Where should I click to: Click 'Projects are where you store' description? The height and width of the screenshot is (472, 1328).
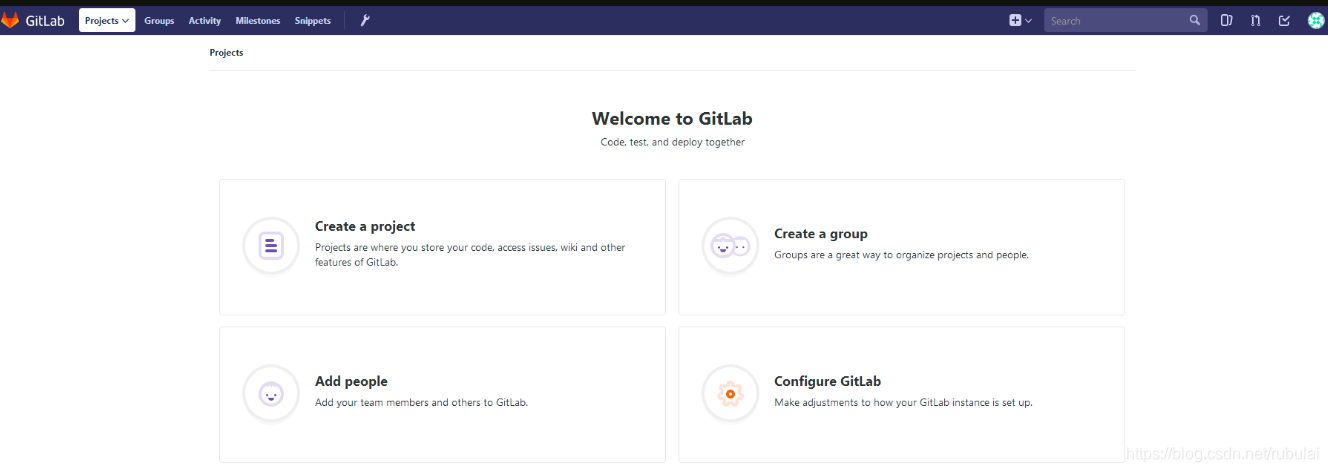click(470, 255)
